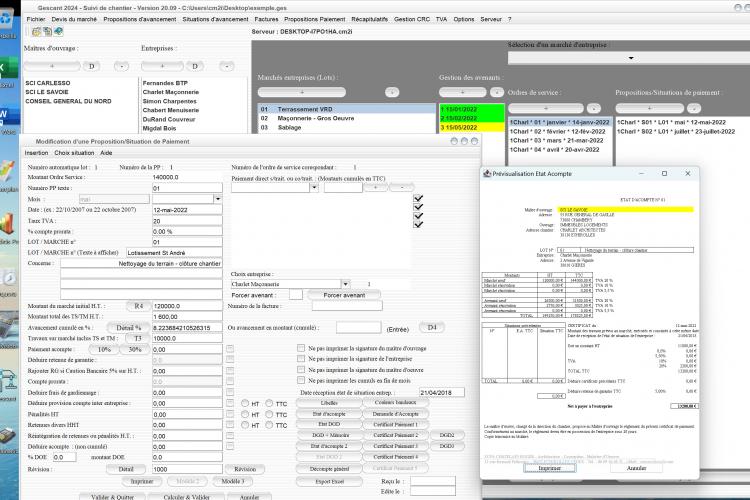The height and width of the screenshot is (500, 750).
Task: Check Ne pas imprimer les cumuls en fin de mois
Action: tap(301, 380)
